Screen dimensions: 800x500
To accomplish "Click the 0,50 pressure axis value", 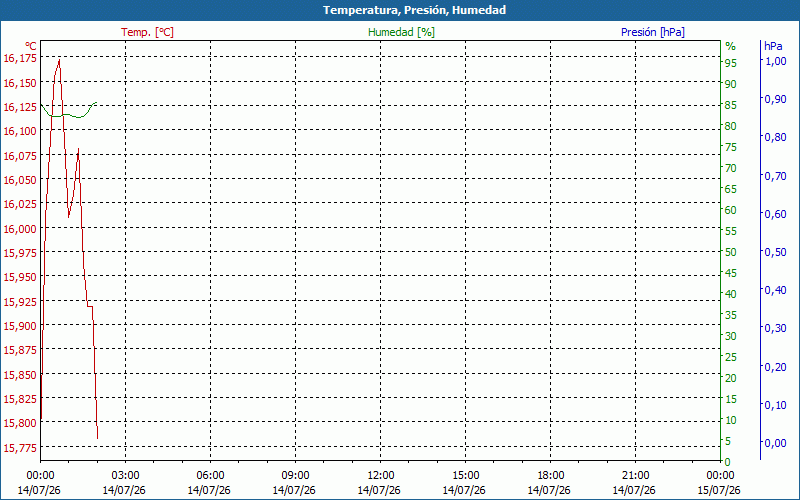I will pyautogui.click(x=774, y=252).
